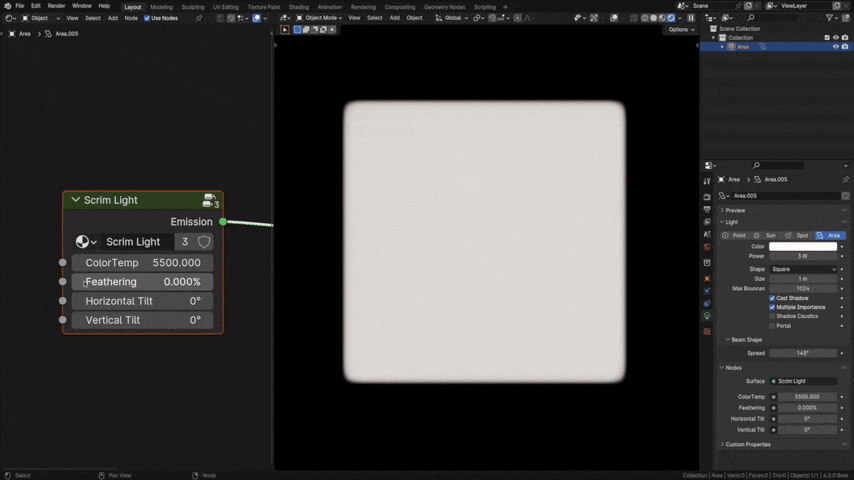The width and height of the screenshot is (854, 480).
Task: Open node editor overlay options dropdown
Action: tap(265, 18)
